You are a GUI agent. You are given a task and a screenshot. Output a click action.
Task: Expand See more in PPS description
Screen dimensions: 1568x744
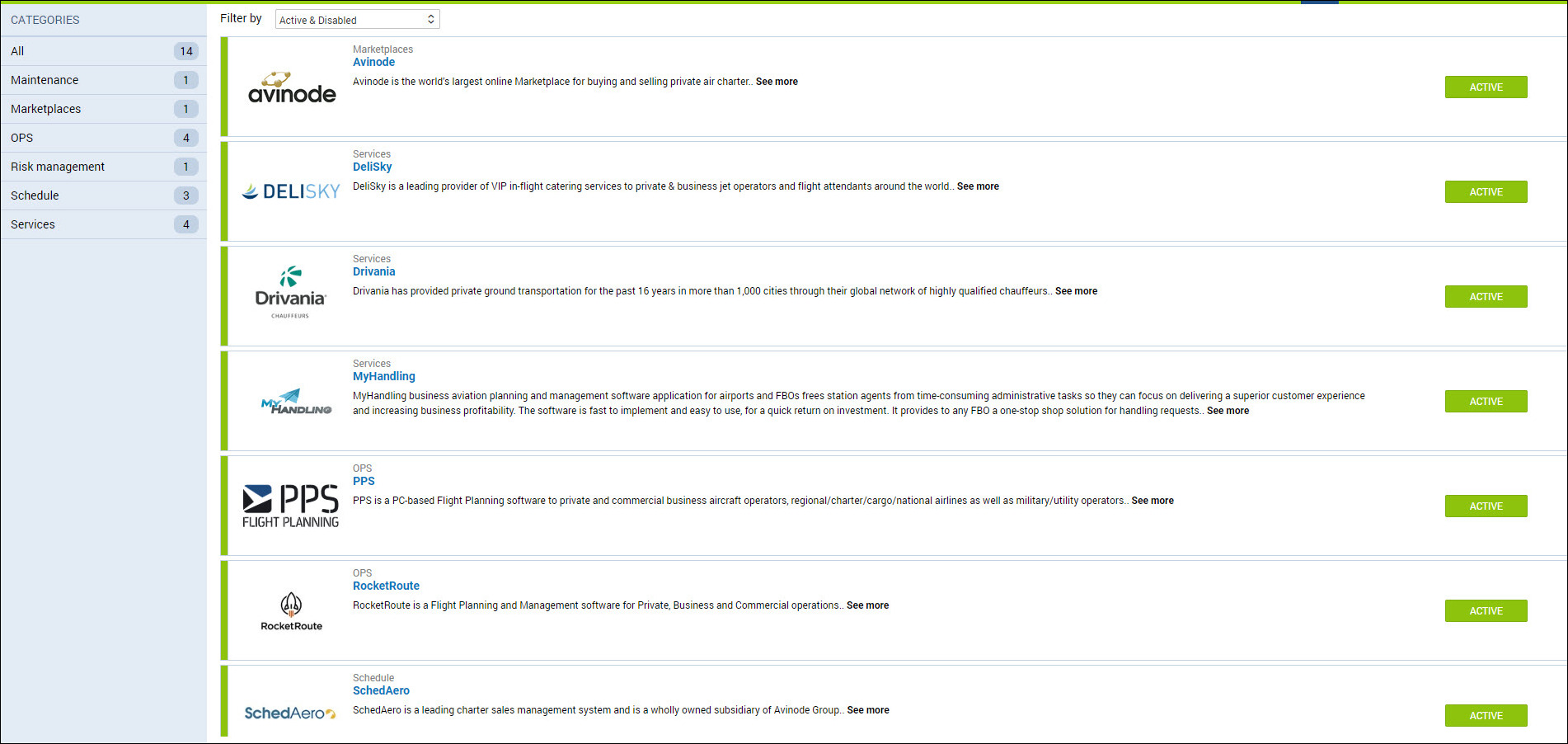[x=1153, y=501]
